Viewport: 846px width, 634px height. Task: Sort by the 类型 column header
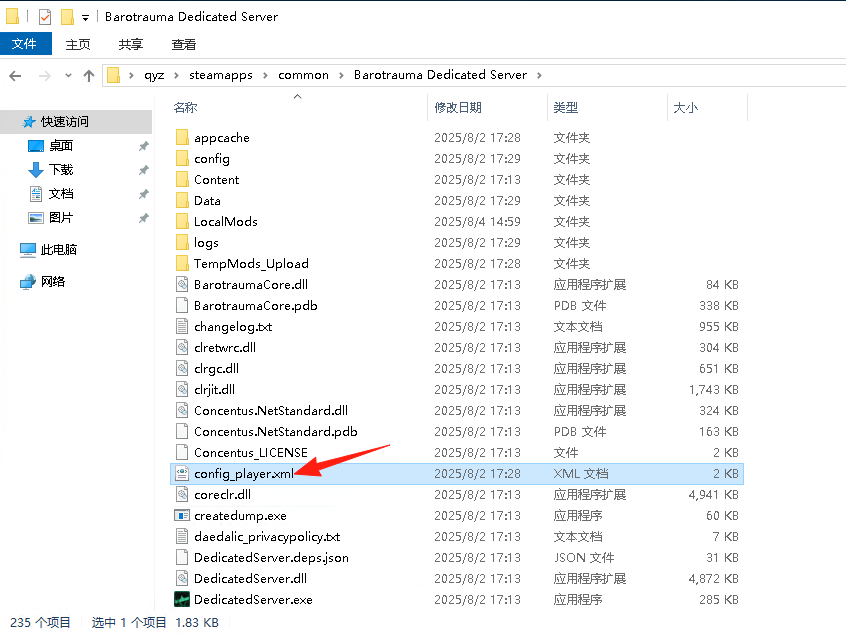[566, 108]
